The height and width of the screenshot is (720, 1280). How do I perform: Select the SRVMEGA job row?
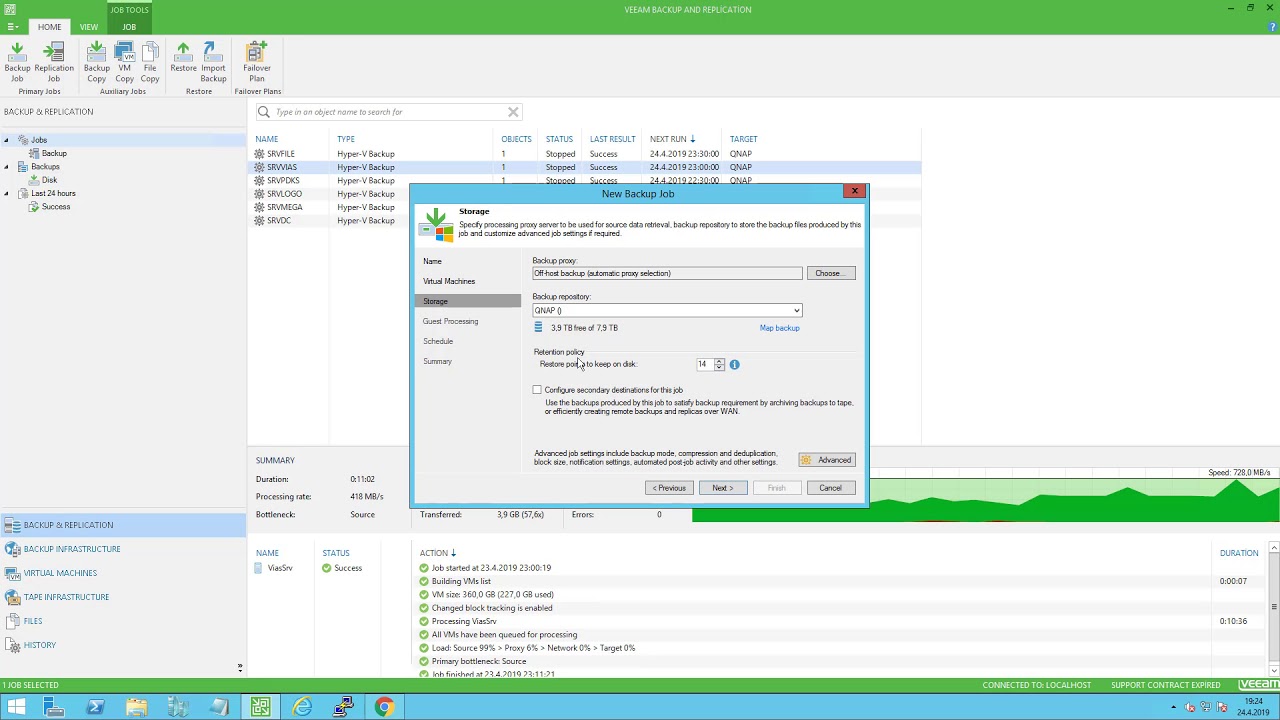pos(584,207)
